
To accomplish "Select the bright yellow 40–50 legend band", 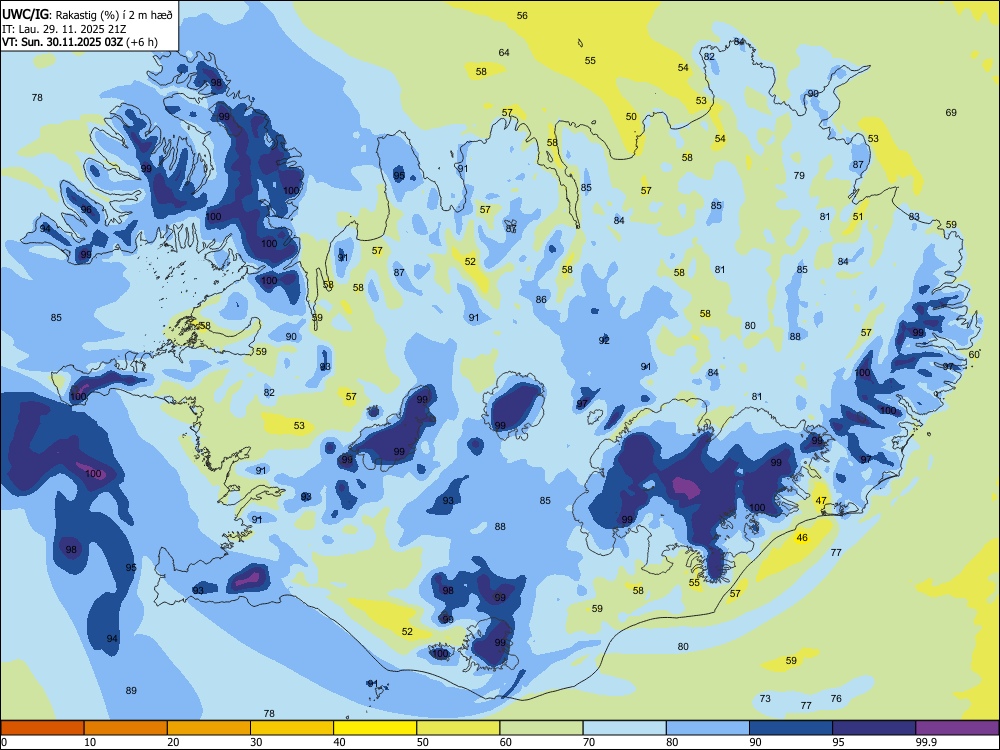I will [375, 728].
